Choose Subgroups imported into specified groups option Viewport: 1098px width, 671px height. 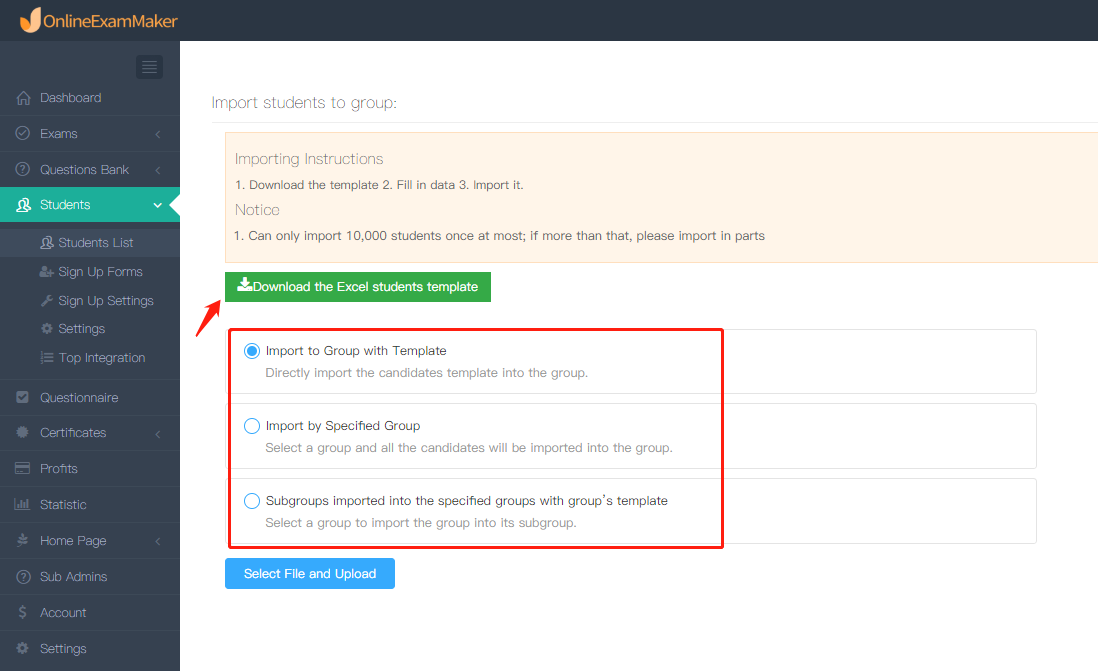click(x=252, y=501)
